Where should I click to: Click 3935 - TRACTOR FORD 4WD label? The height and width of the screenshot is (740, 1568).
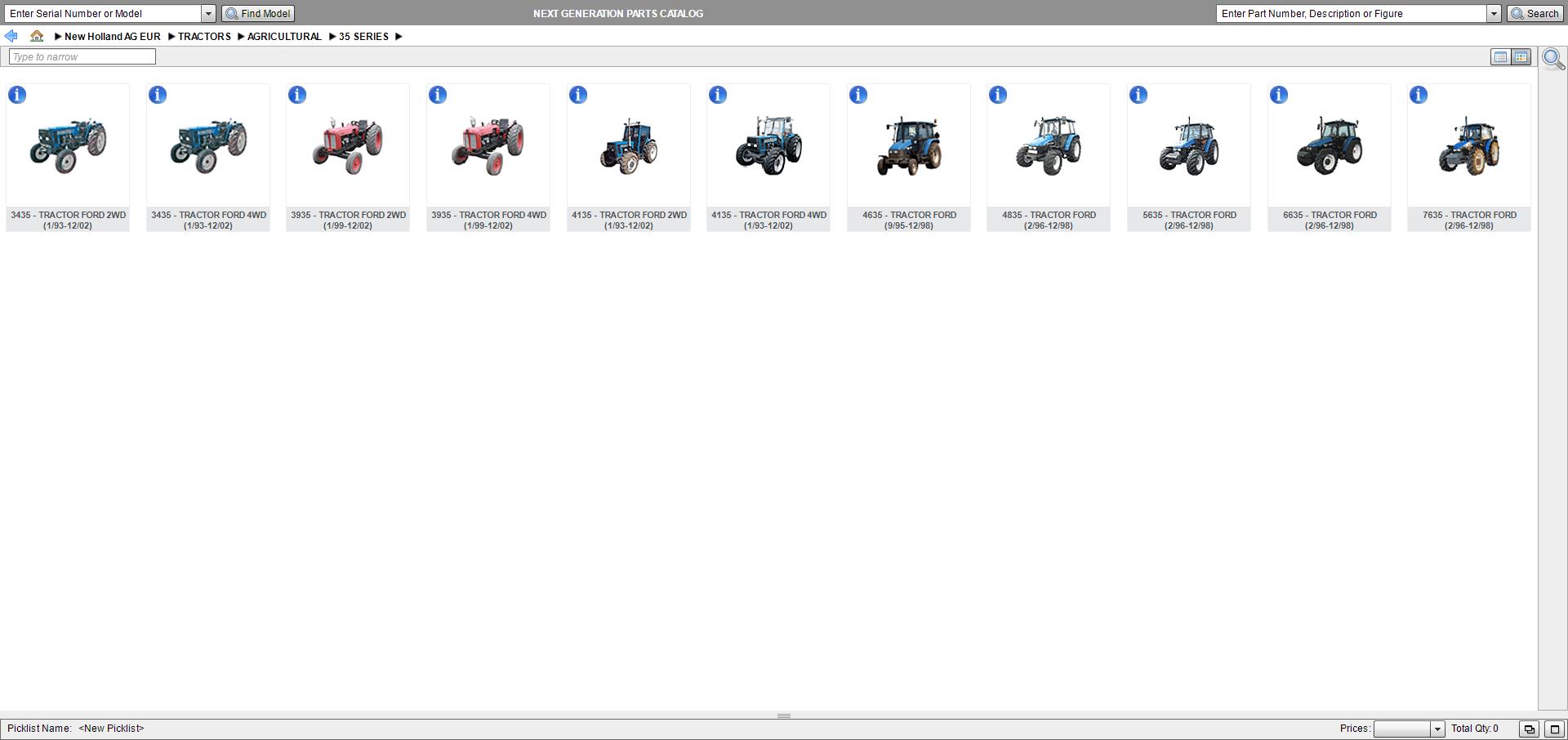(488, 221)
